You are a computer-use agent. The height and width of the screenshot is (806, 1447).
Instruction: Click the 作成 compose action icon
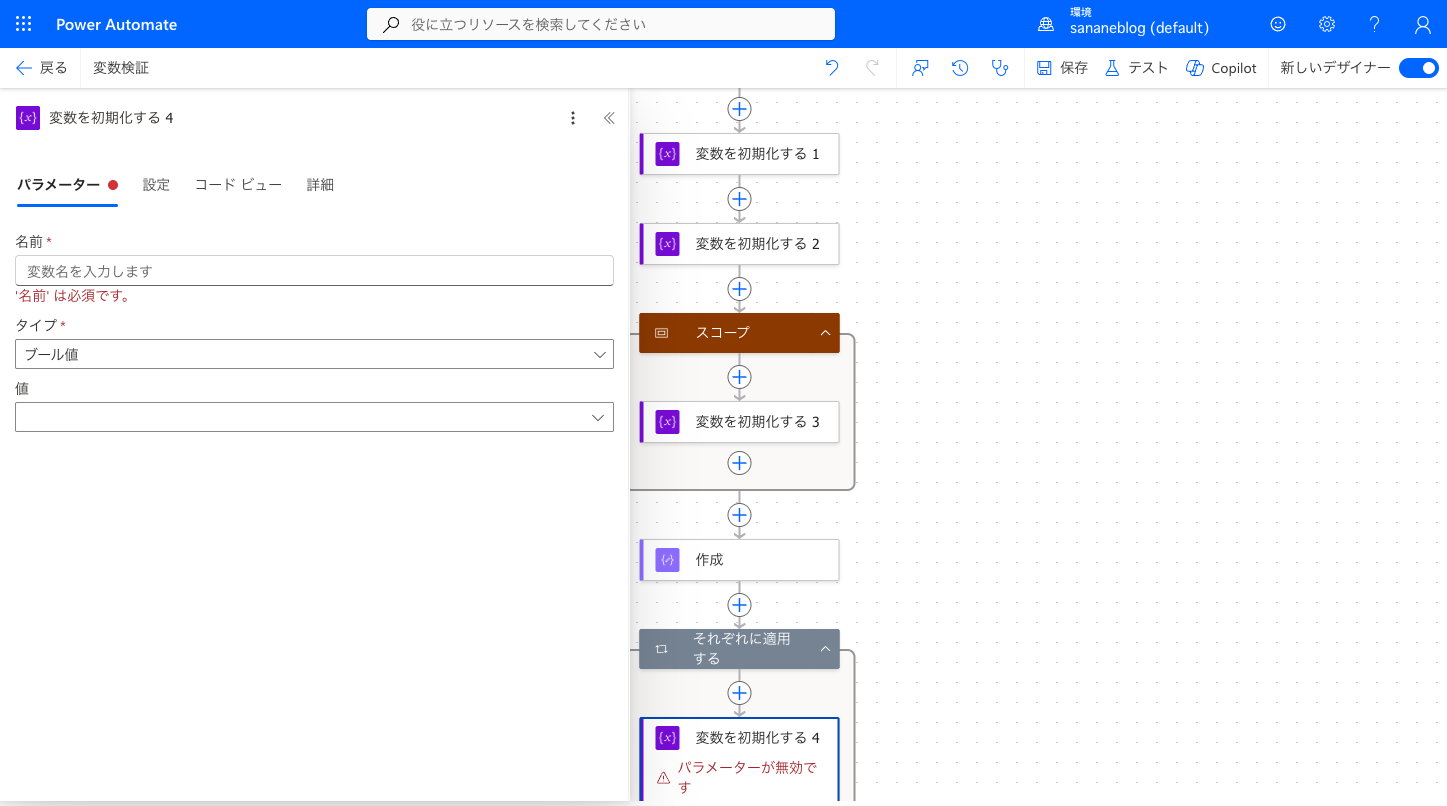pos(667,560)
